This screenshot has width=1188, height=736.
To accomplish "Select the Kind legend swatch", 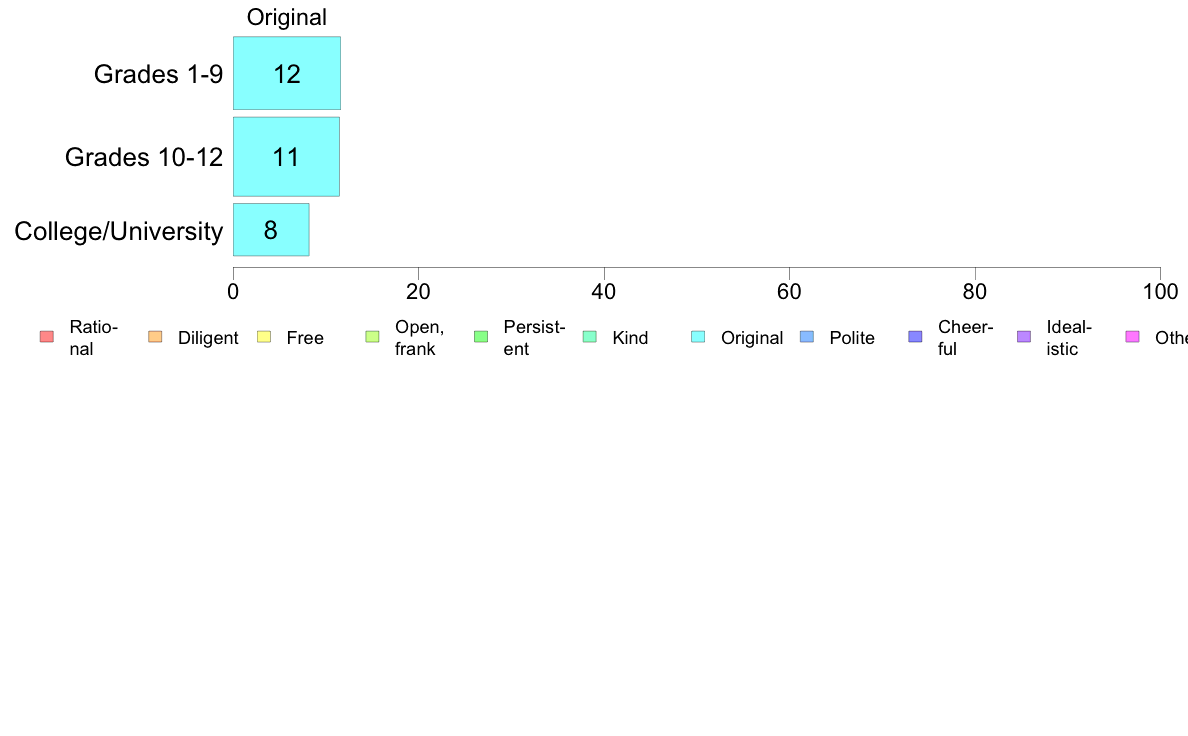I will (589, 337).
